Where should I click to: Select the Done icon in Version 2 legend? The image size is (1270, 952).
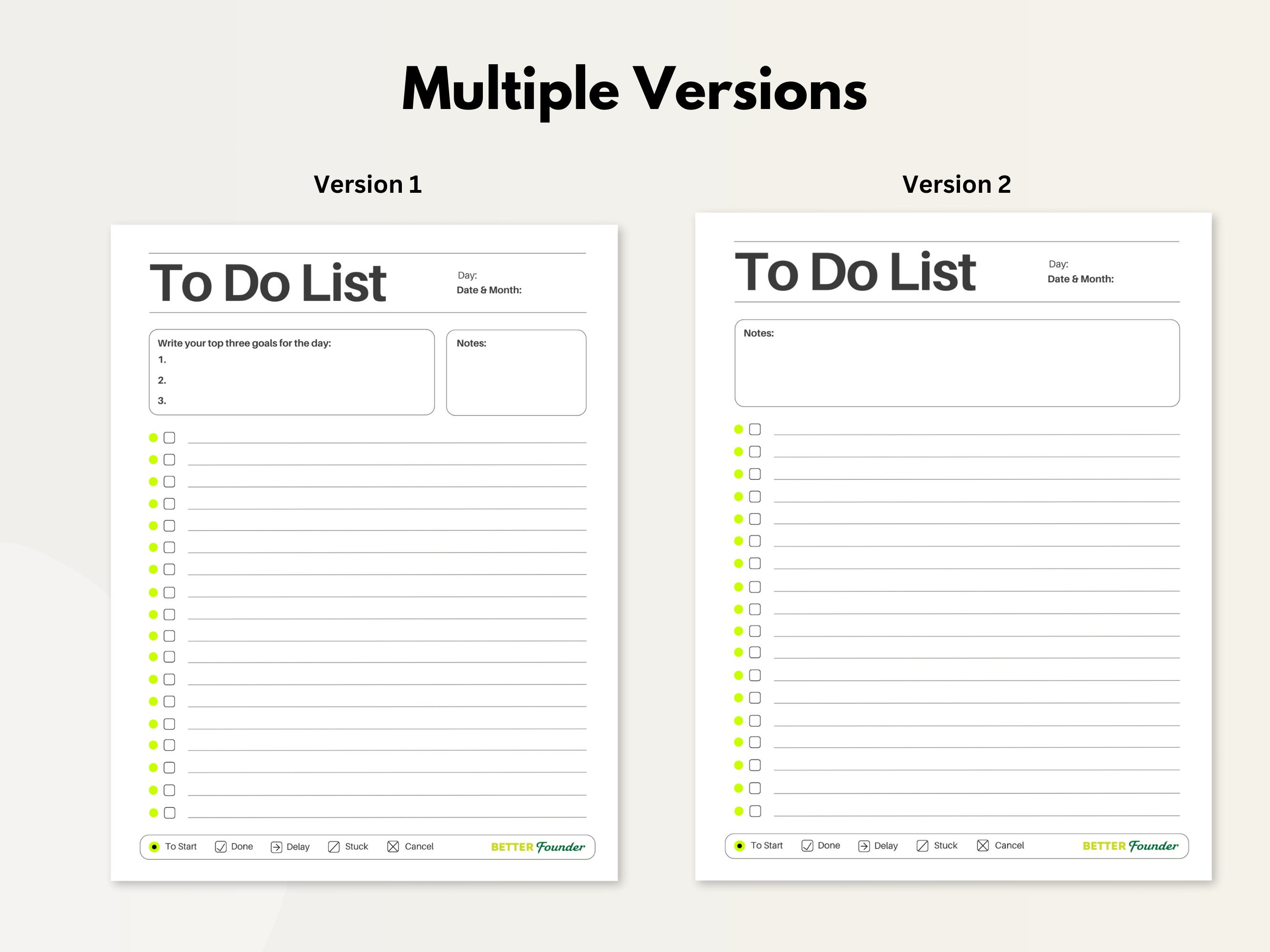[809, 845]
